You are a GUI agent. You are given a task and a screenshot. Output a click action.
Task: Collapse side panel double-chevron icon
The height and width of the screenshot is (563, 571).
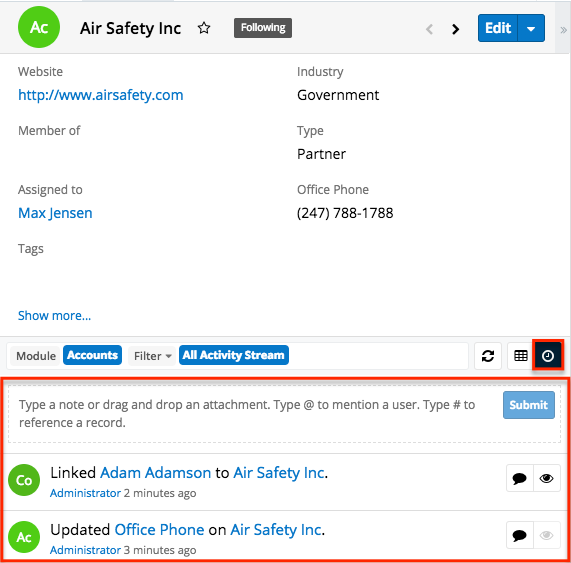(563, 30)
